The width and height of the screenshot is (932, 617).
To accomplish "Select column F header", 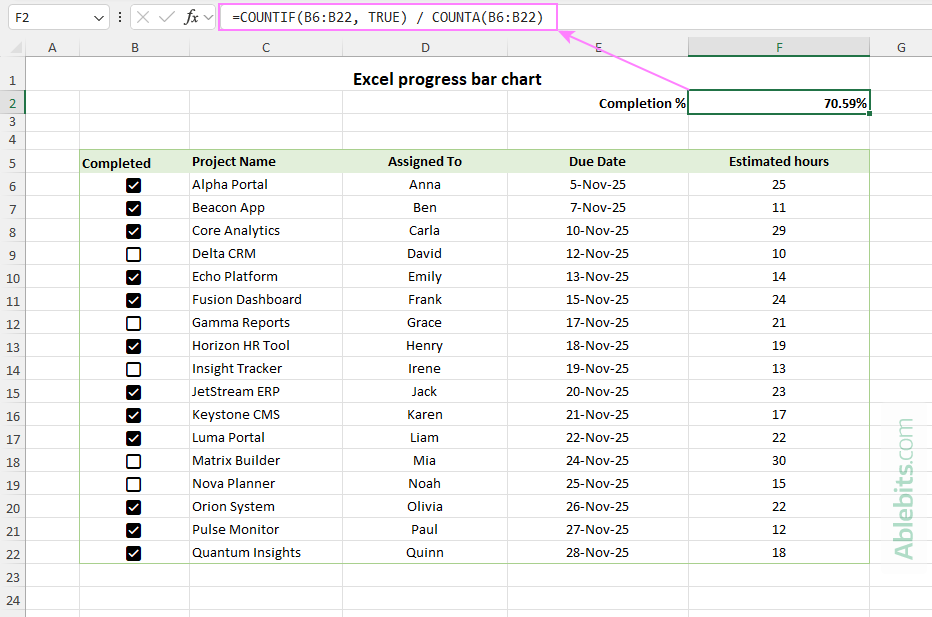I will pos(778,47).
